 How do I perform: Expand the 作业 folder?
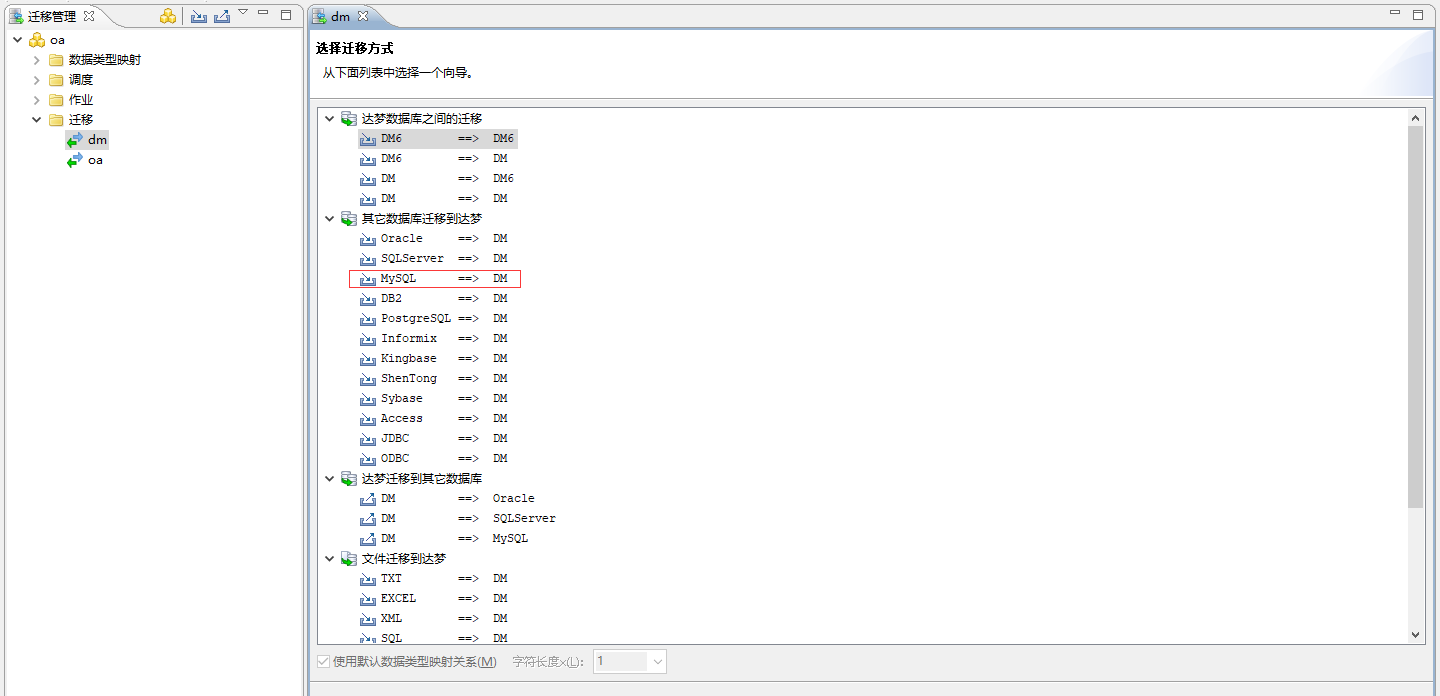point(37,100)
